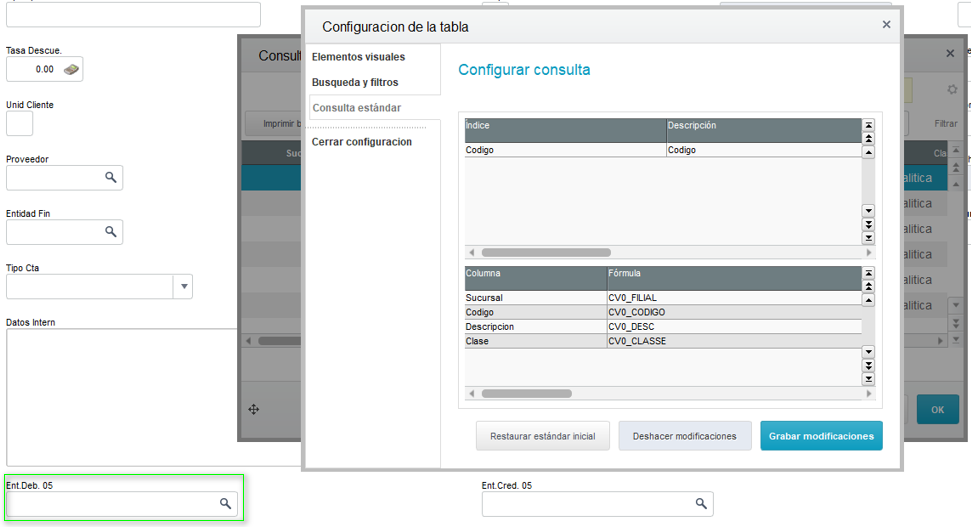Viewport: 971px width, 527px height.
Task: Page up in the Indice table
Action: pos(868,139)
